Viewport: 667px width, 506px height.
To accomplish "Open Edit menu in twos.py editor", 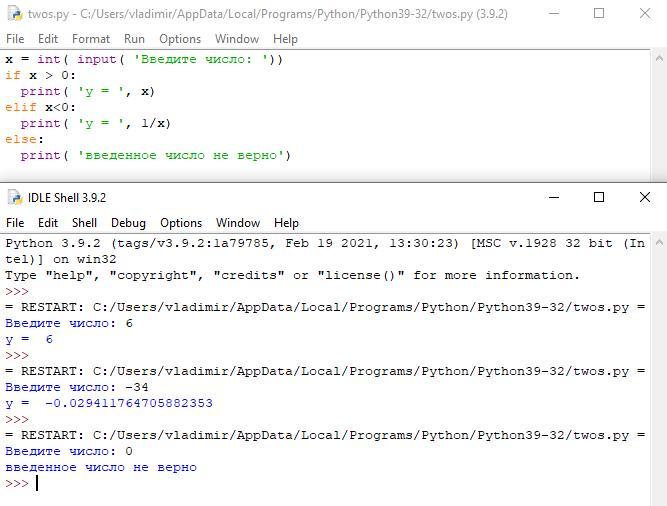I will [48, 39].
